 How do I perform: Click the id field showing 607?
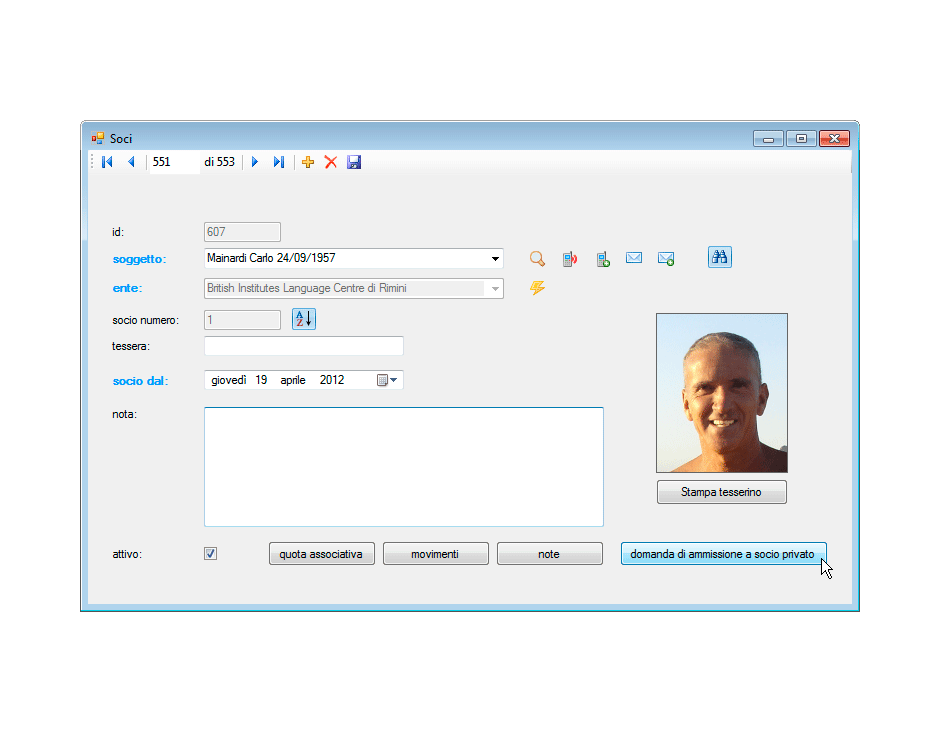coord(242,232)
